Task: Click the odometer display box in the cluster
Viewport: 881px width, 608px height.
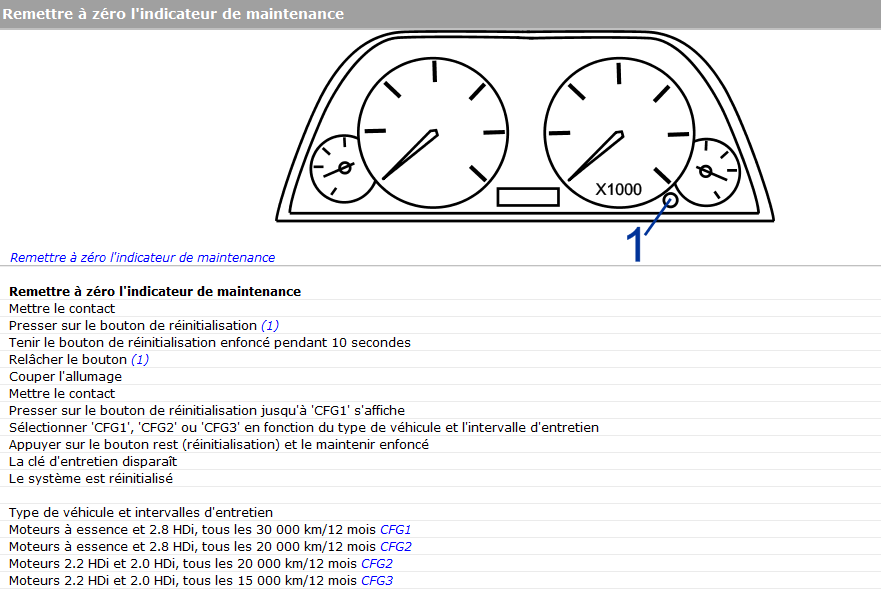Action: point(528,197)
